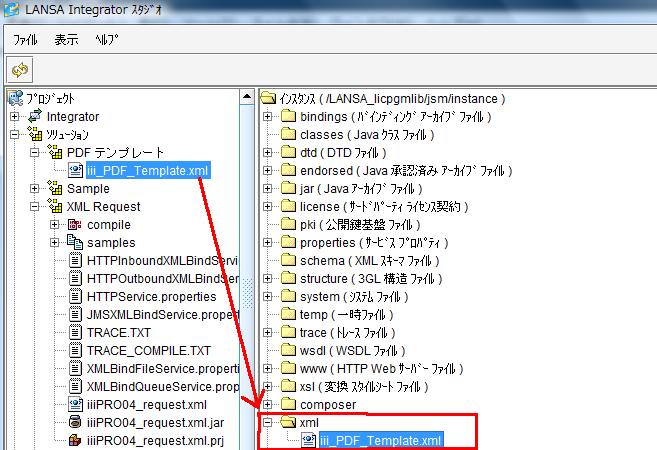Screen dimensions: 657x450
Task: Click the refresh toolbar button
Action: [x=20, y=70]
